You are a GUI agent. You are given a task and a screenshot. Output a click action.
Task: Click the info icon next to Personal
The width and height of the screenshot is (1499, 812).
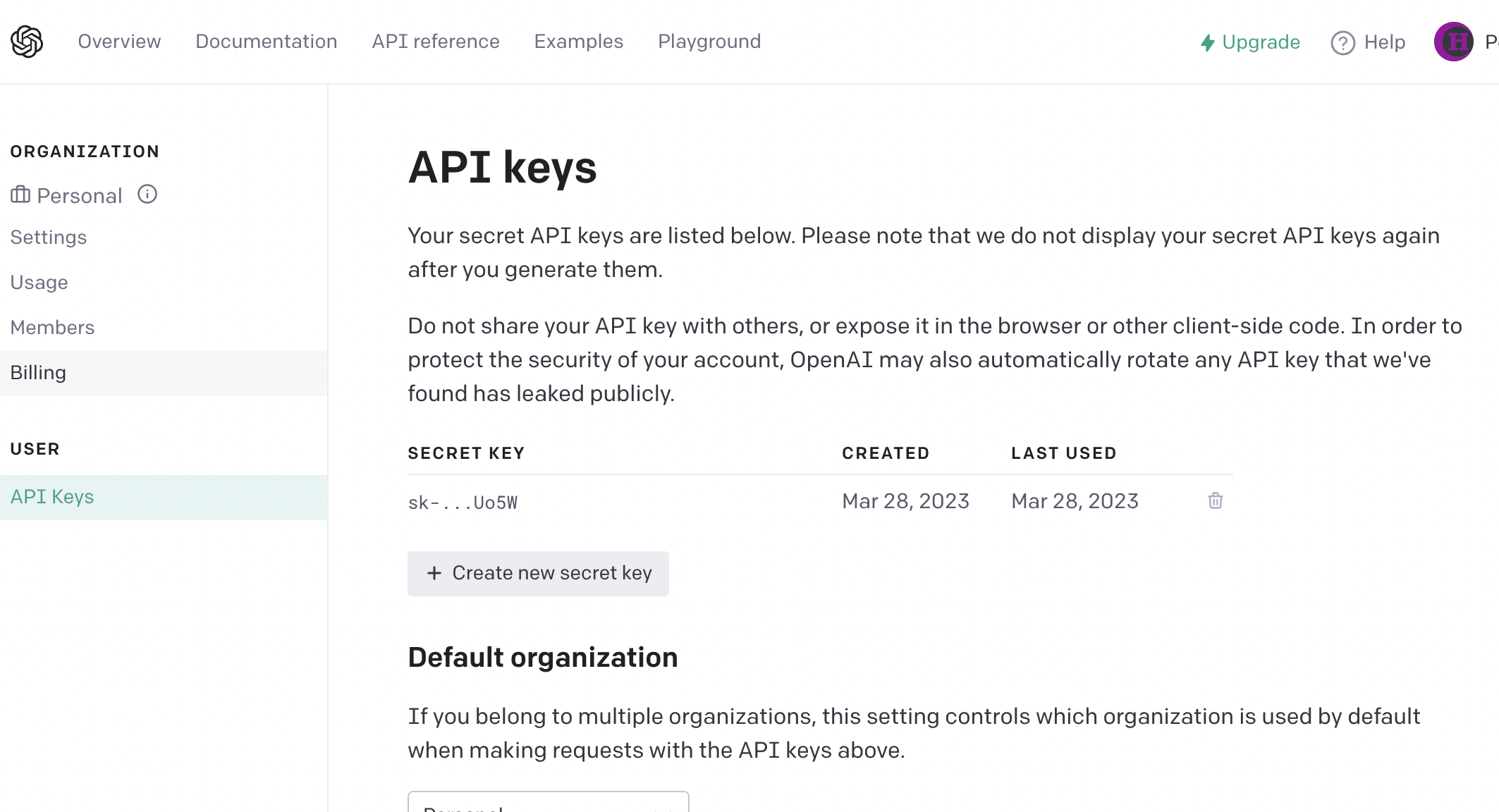click(147, 195)
